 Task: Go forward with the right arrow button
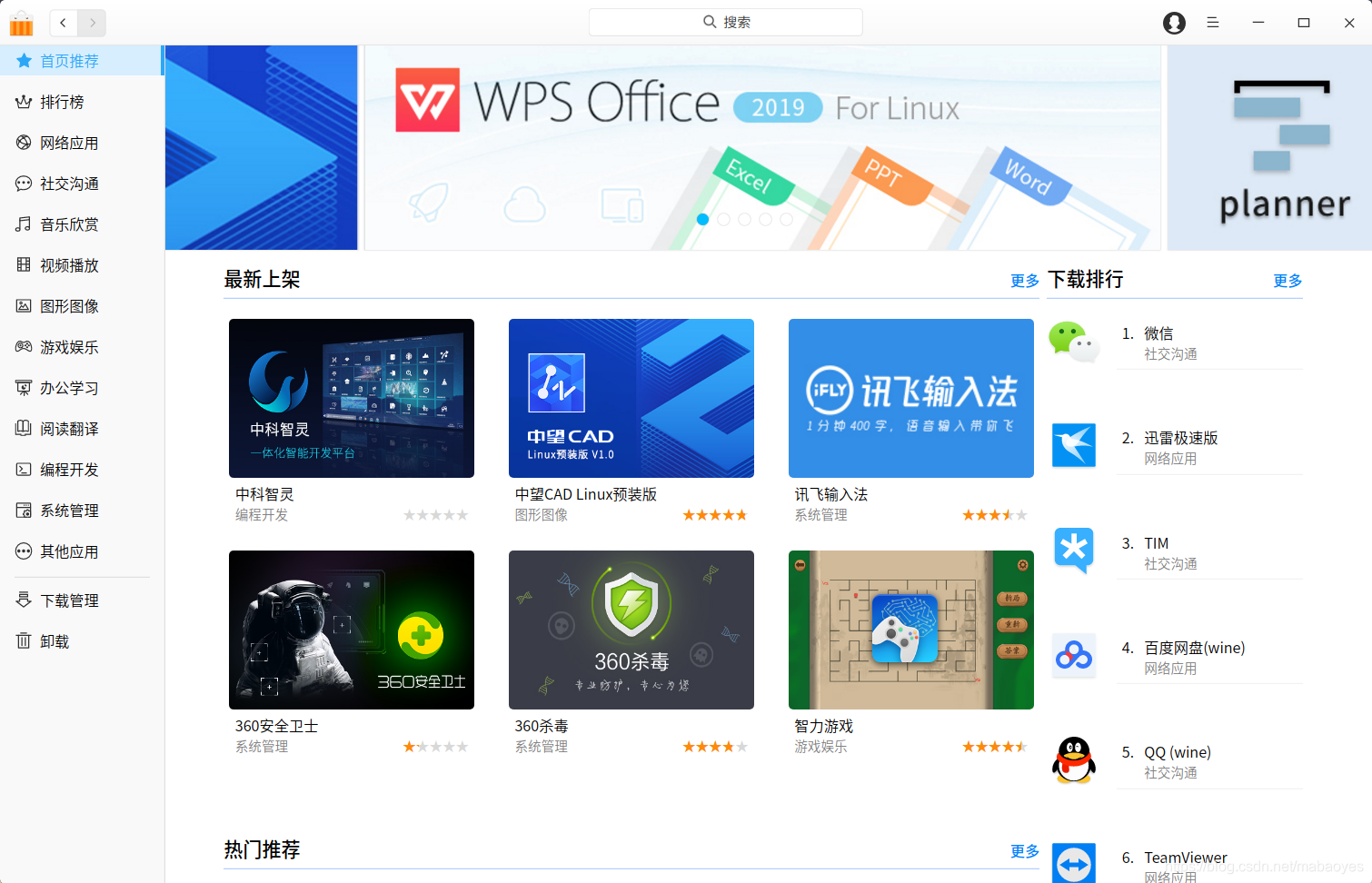click(92, 23)
